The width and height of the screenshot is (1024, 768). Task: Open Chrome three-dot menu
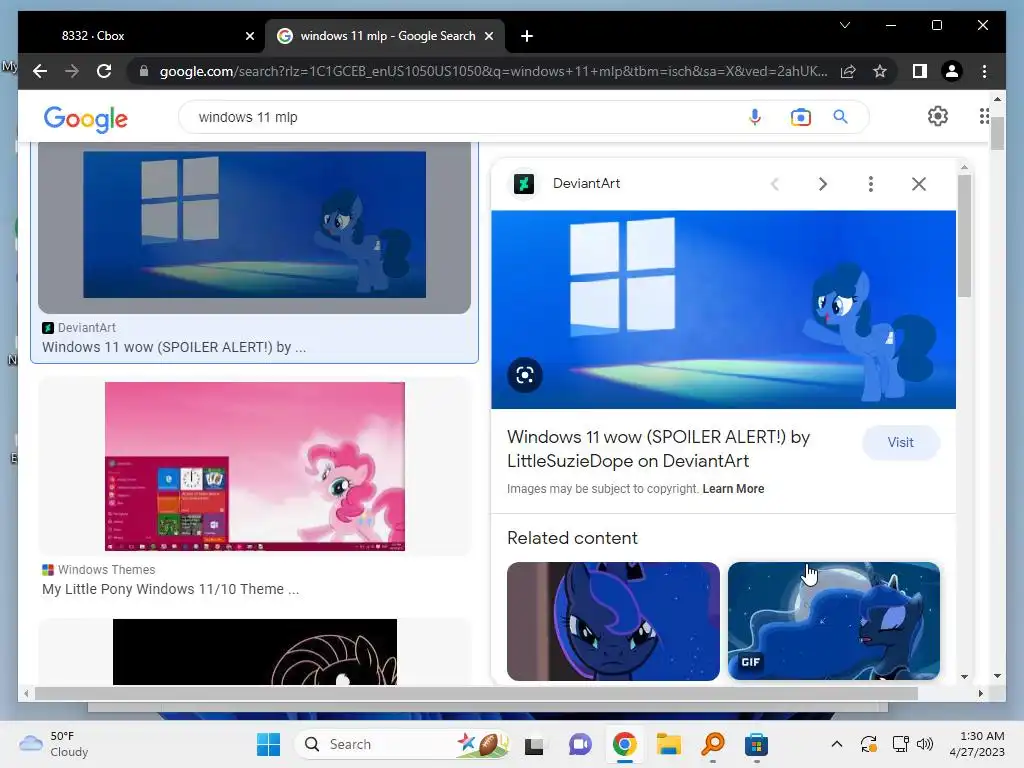(x=984, y=71)
